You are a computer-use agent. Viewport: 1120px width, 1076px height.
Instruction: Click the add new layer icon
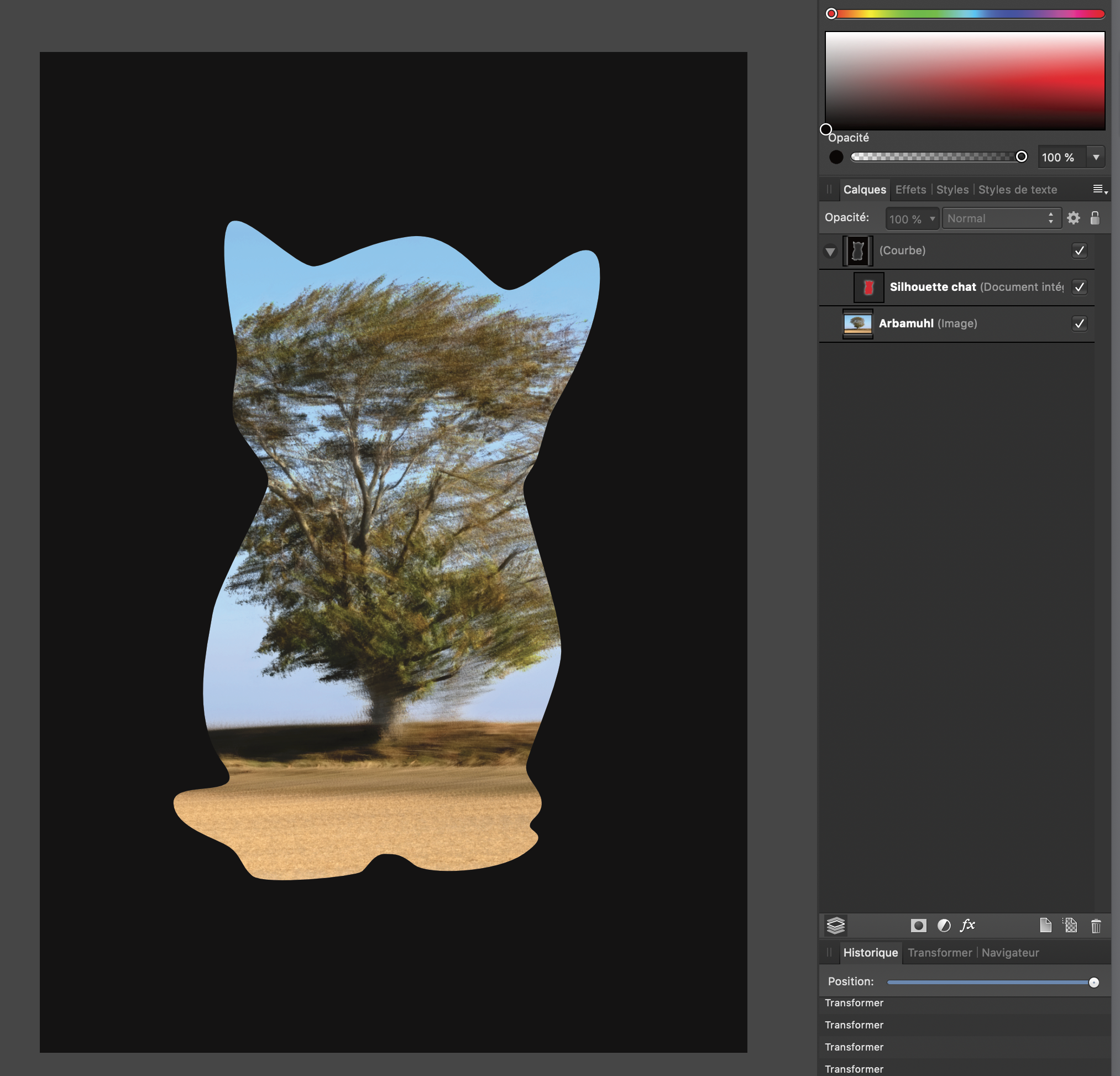tap(1045, 925)
